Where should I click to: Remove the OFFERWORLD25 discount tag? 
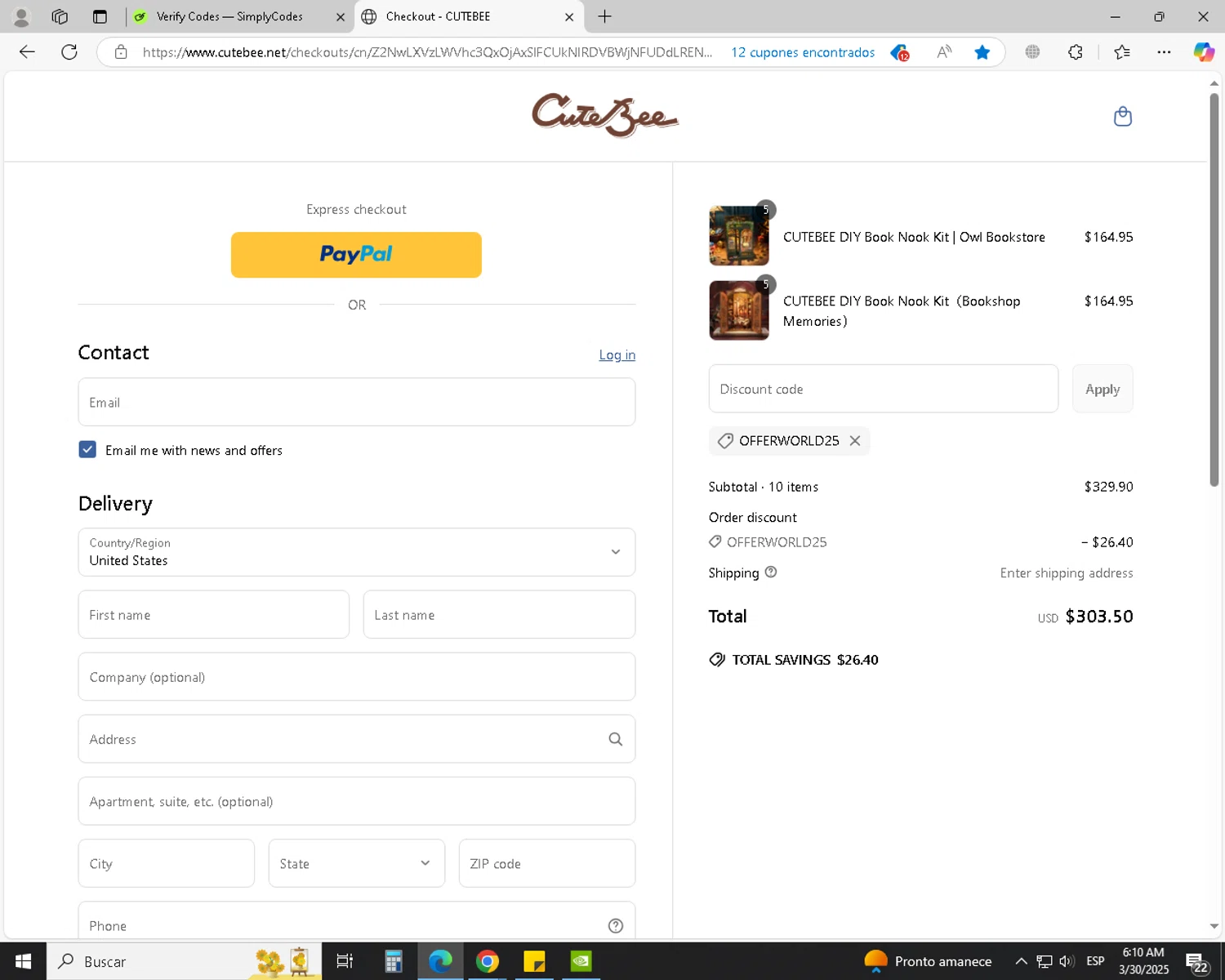point(855,441)
